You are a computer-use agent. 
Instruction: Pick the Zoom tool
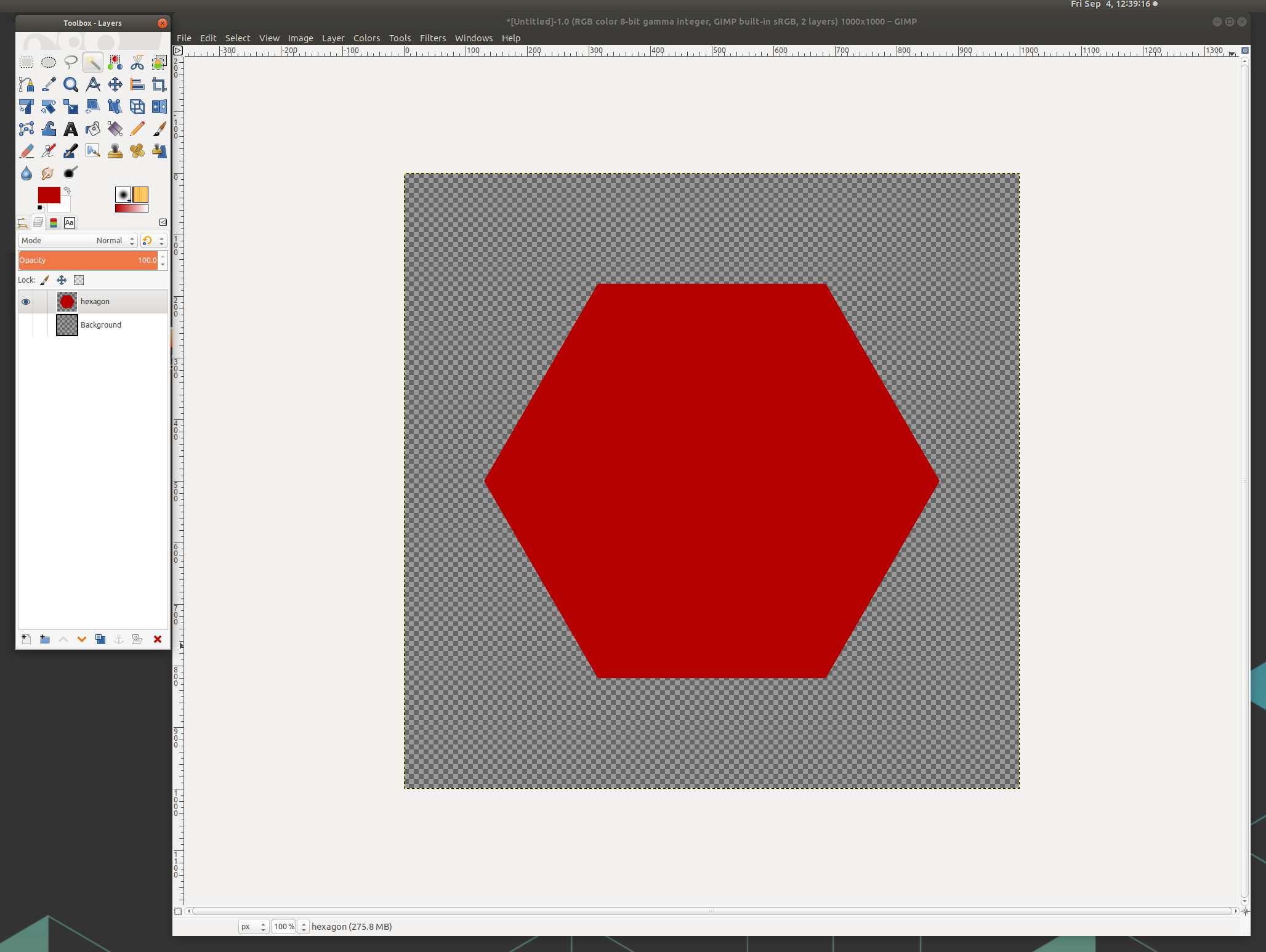(x=71, y=84)
